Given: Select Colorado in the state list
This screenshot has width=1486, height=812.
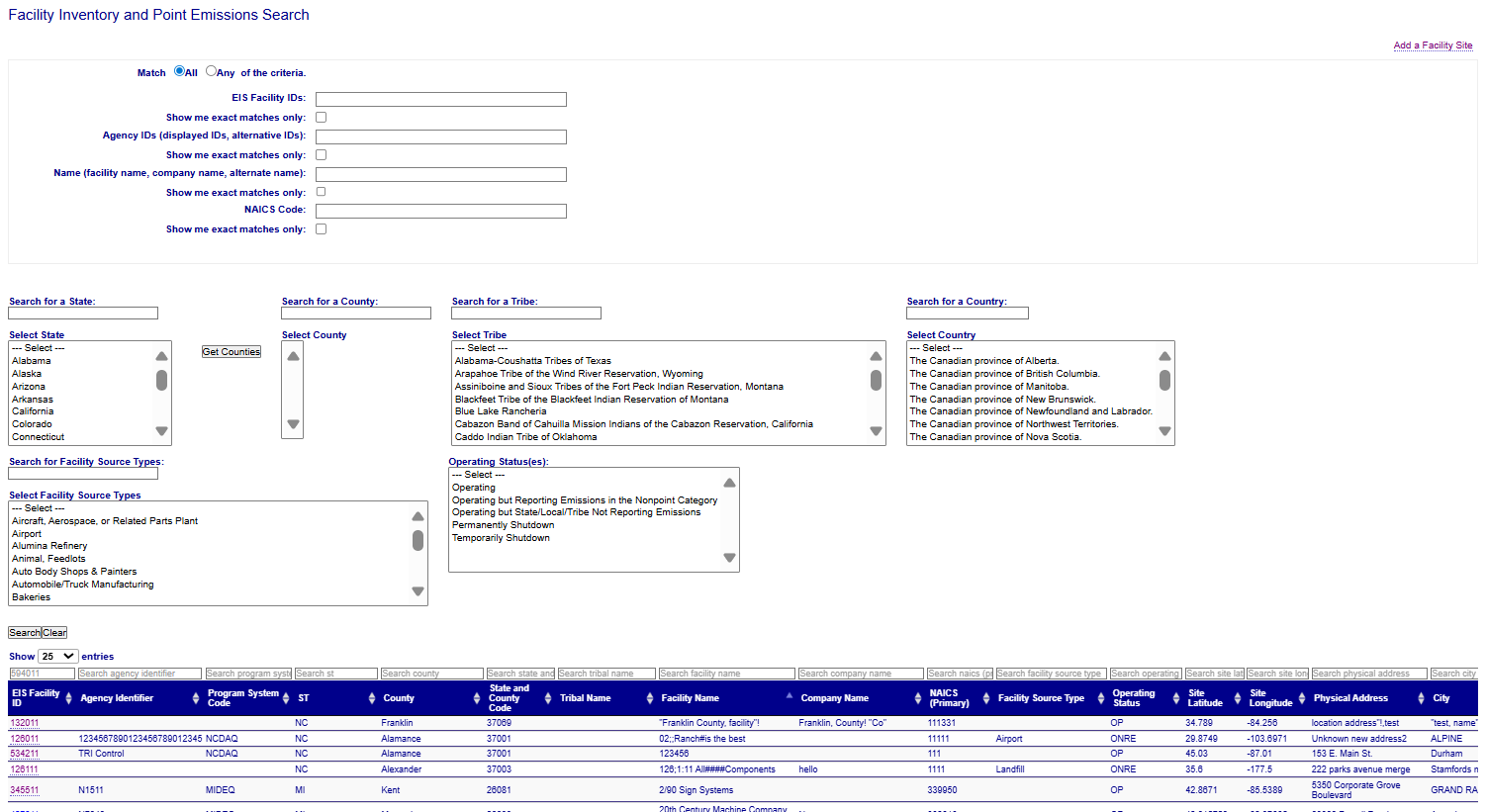Looking at the screenshot, I should 32,424.
